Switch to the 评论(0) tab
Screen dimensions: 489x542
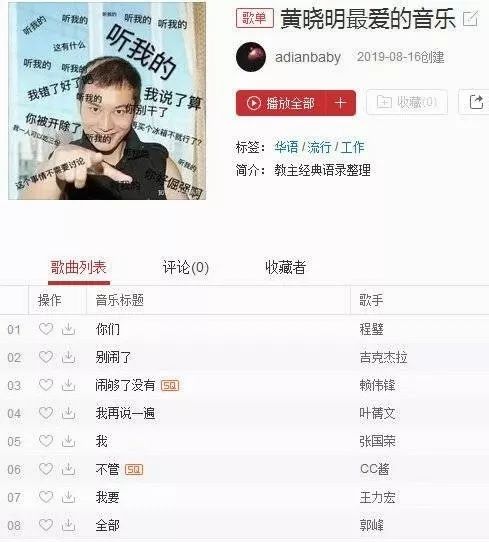click(186, 267)
